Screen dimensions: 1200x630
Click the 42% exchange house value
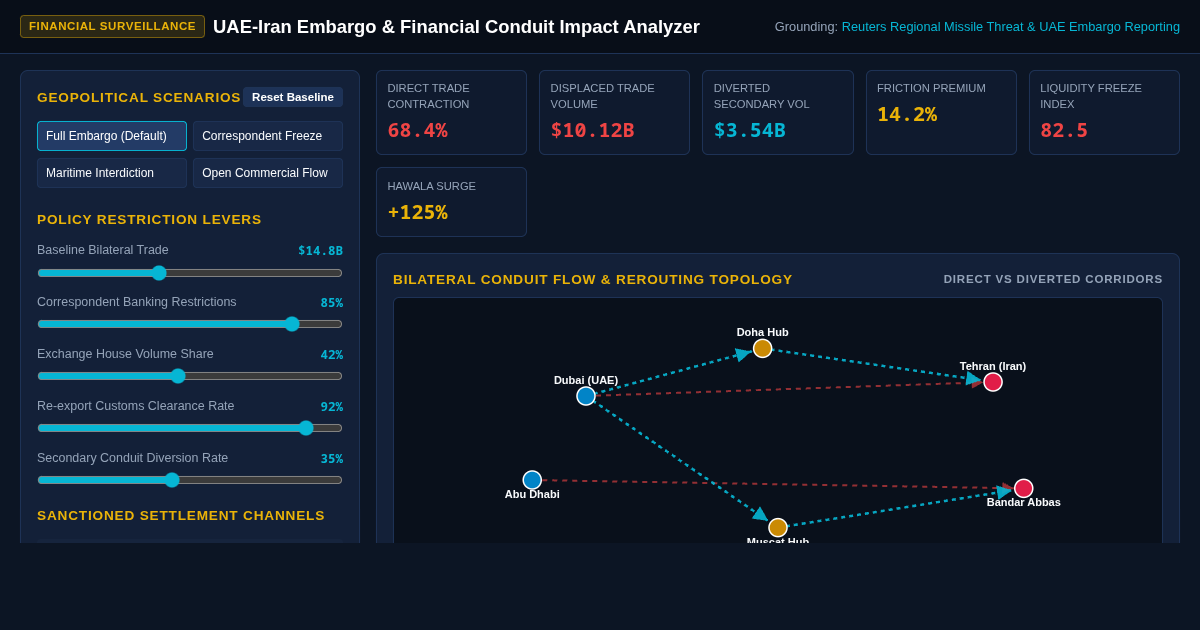tap(332, 355)
